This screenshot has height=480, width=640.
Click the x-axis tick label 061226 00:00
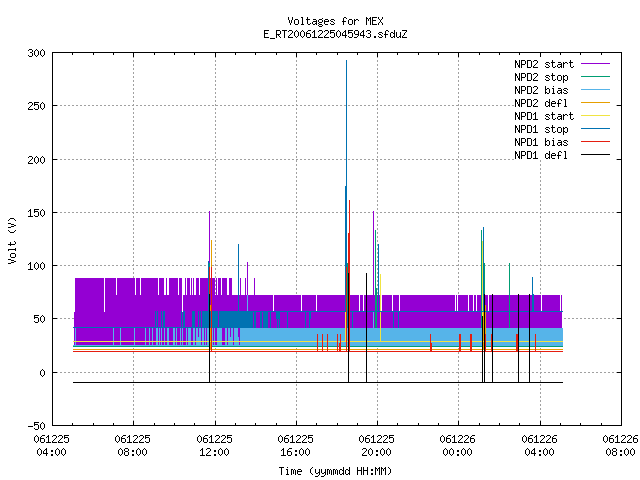click(458, 446)
